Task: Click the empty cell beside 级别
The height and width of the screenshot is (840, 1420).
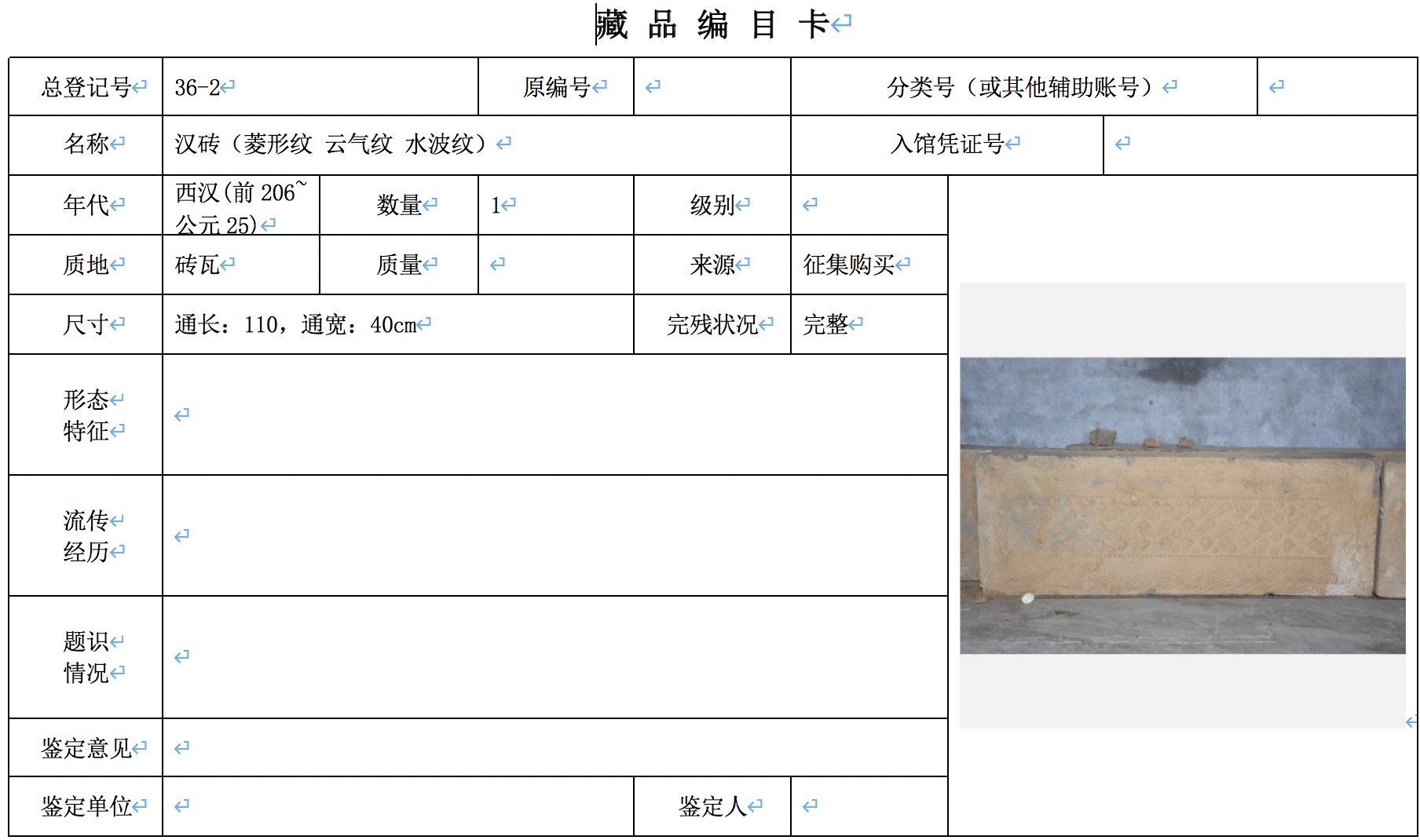Action: tap(869, 205)
